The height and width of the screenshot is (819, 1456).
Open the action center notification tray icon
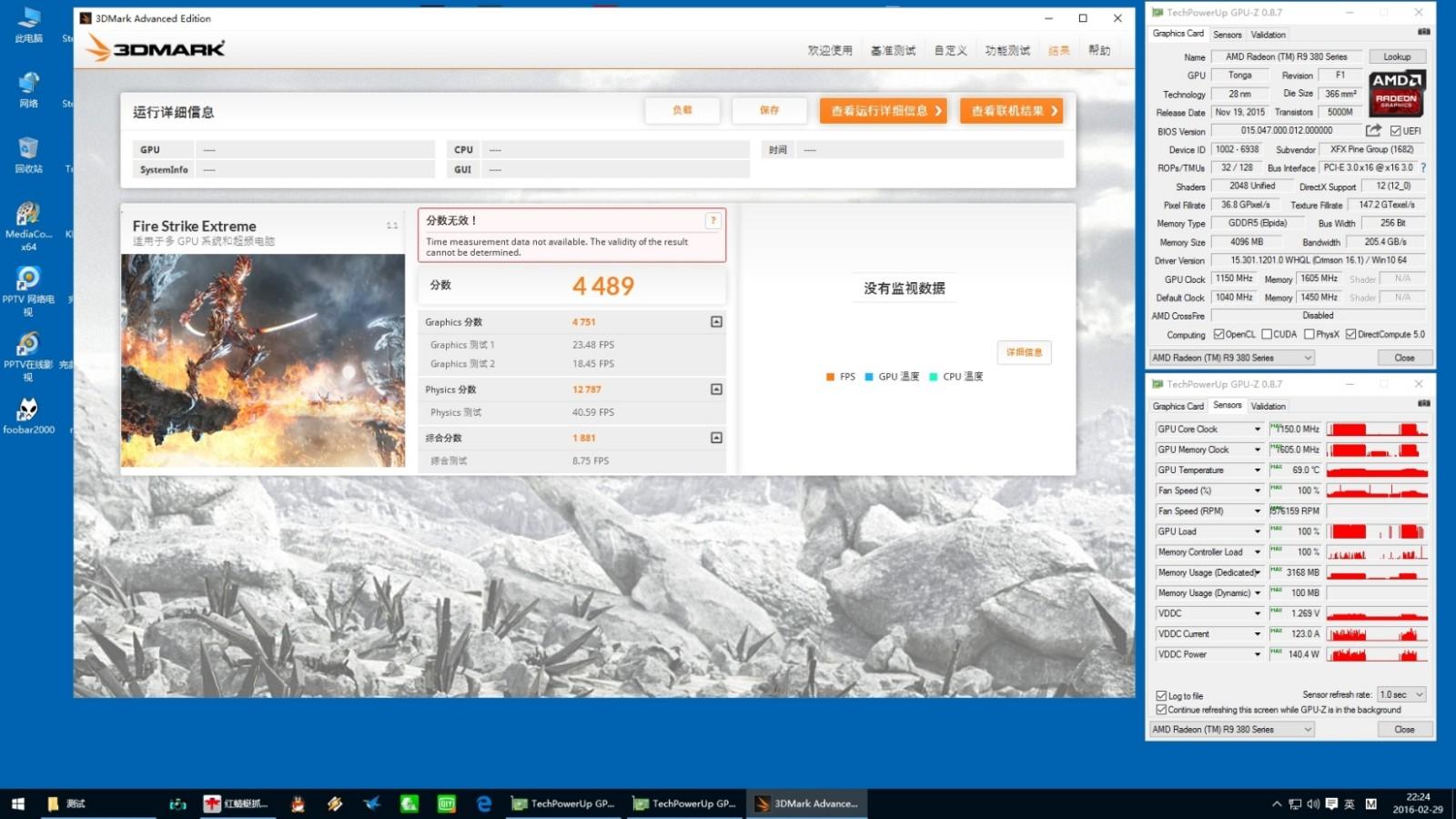[x=1331, y=804]
